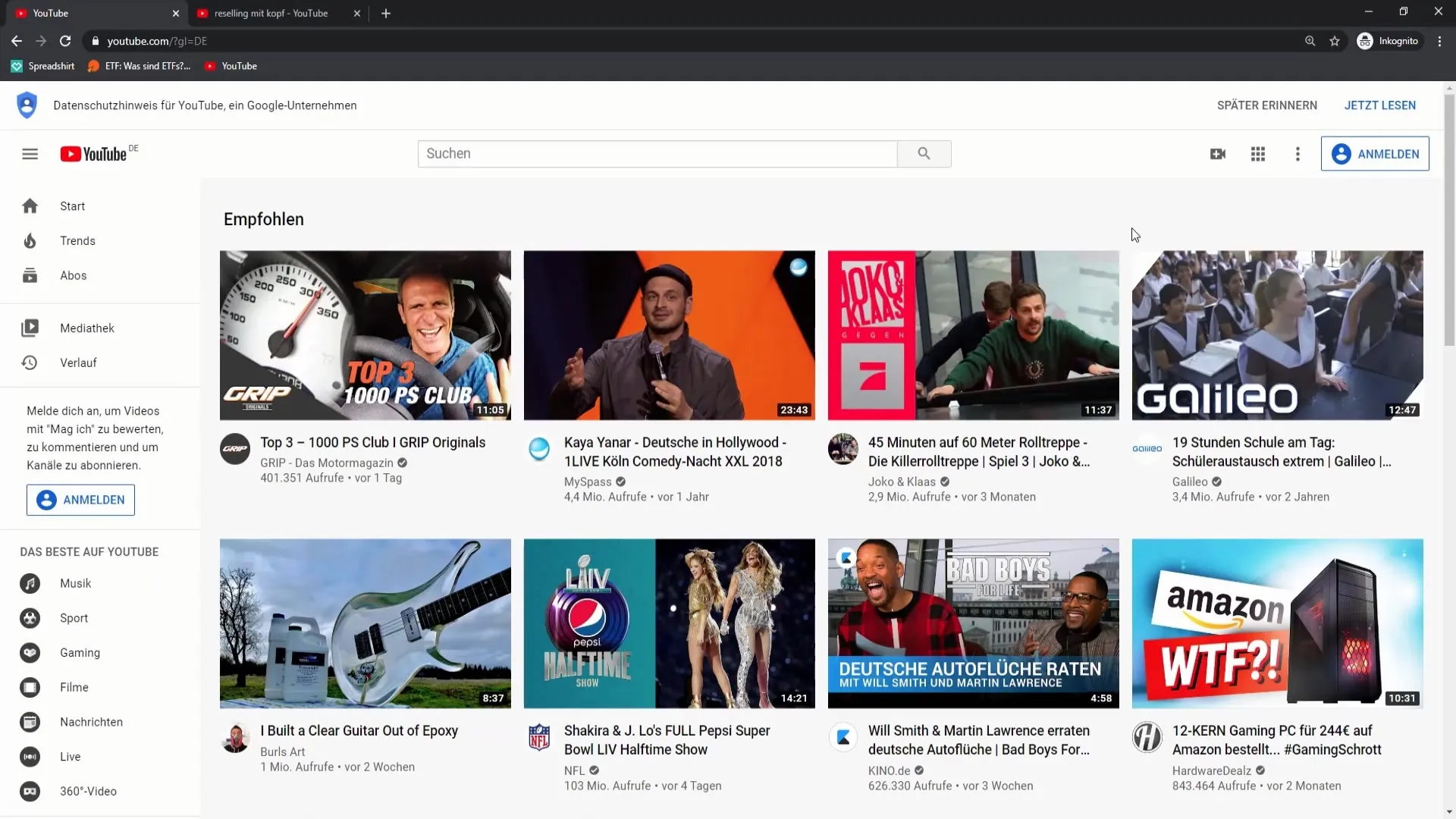Open Pepsi Halftime Show thumbnail
This screenshot has width=1456, height=819.
pos(670,623)
